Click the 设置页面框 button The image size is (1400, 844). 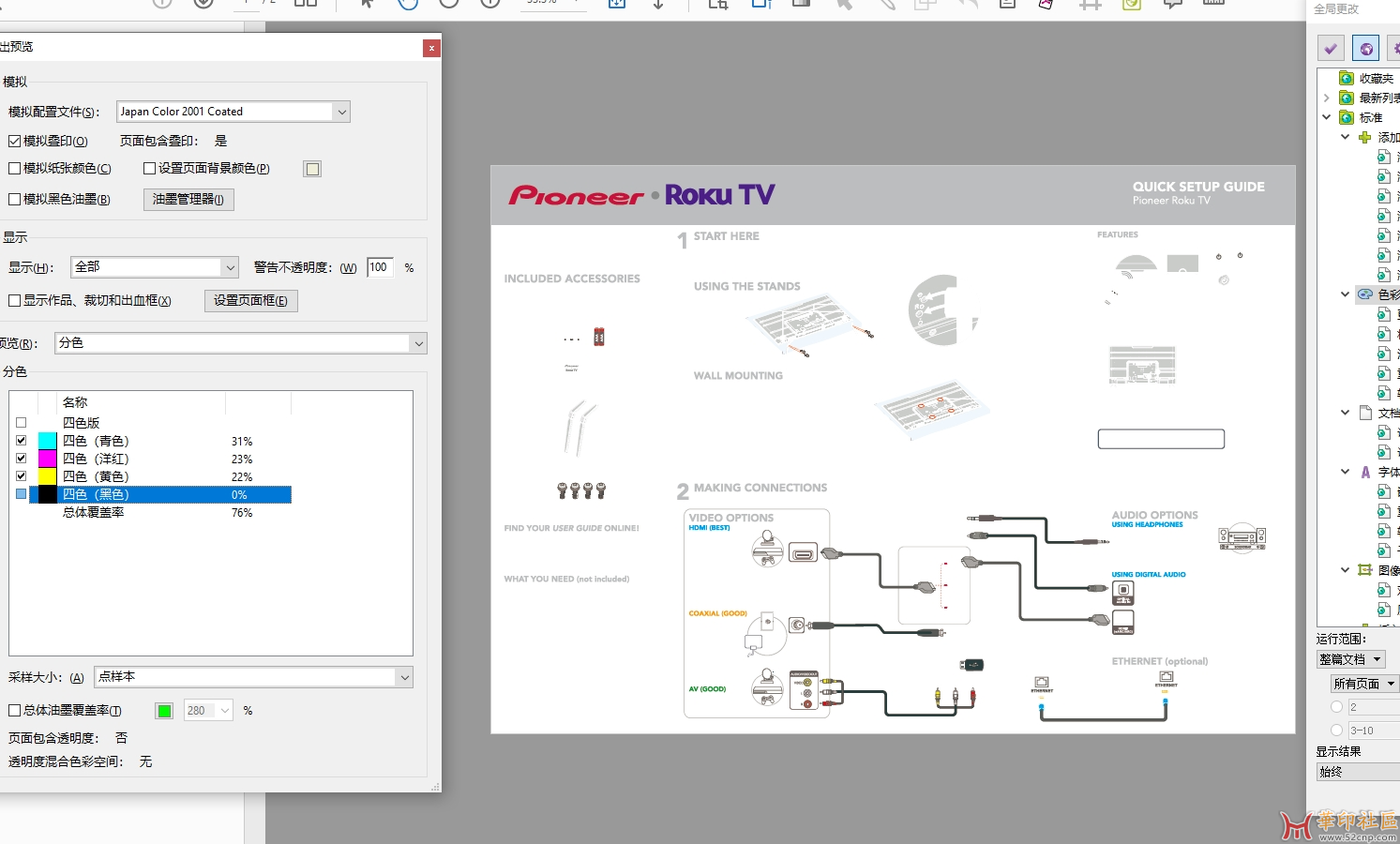pos(250,300)
